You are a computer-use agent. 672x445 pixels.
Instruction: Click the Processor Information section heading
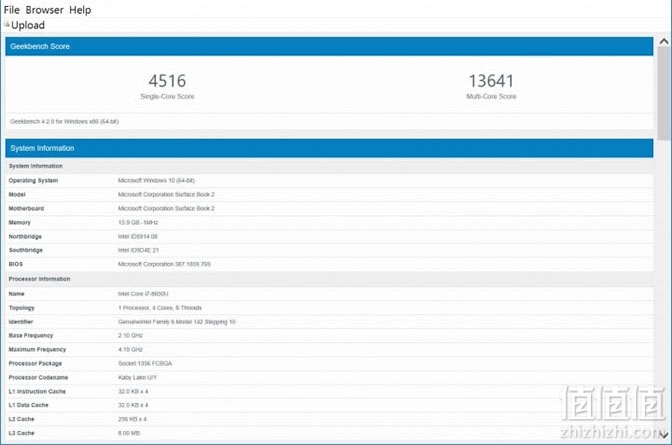tap(39, 279)
